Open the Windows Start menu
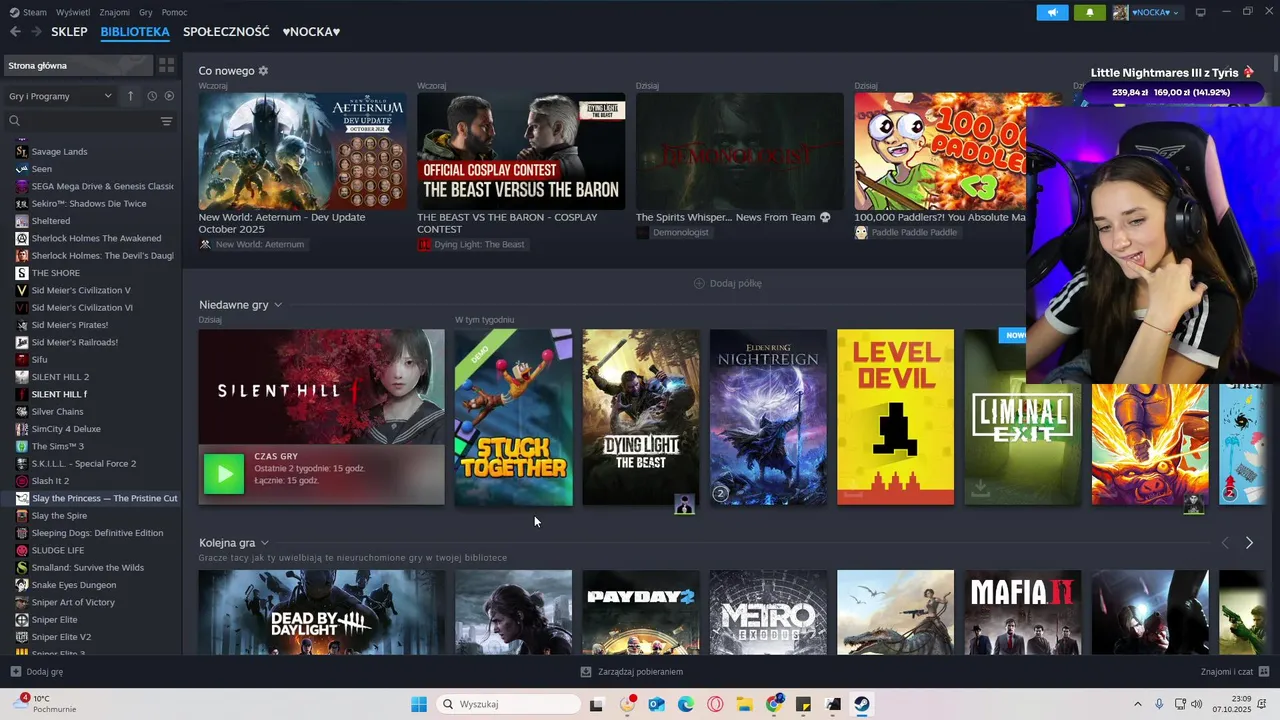 (x=419, y=704)
